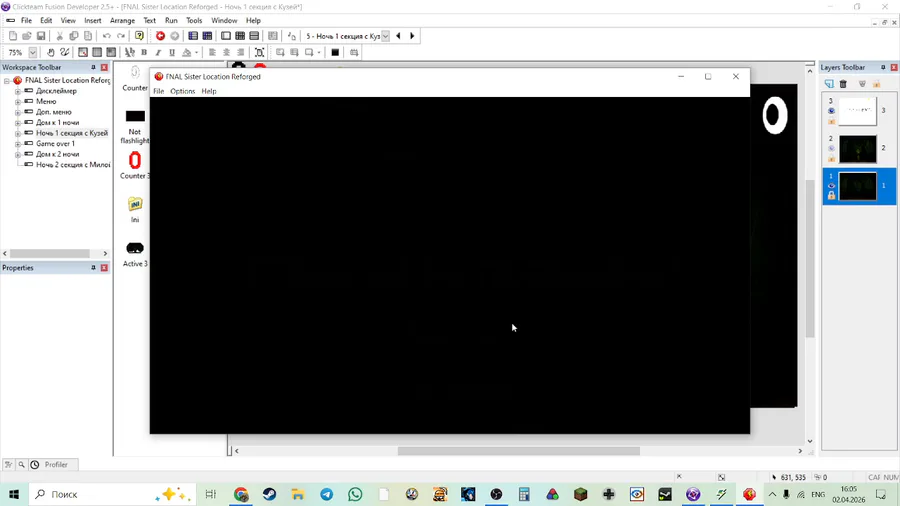Click the black color fill icon
Screen dimensions: 900x506
point(335,52)
